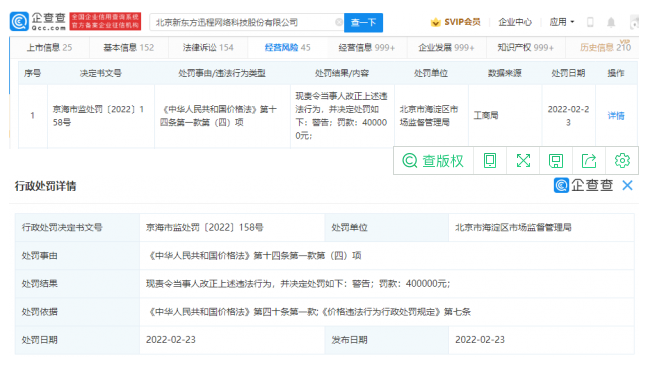
Task: Open the 企业发展 tab
Action: point(446,48)
